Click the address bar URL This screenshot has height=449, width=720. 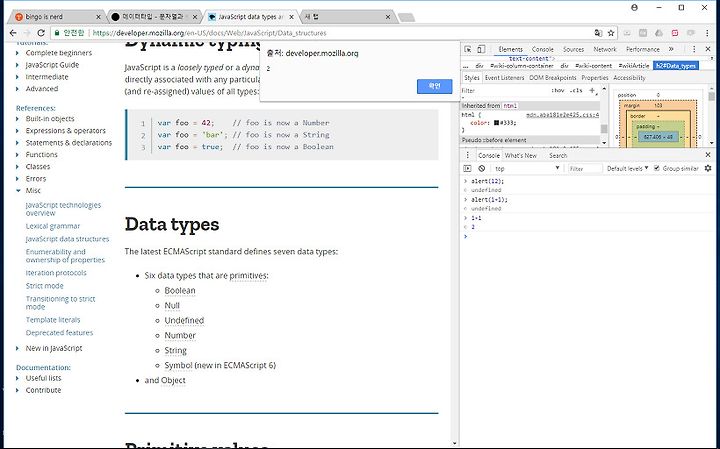click(209, 33)
